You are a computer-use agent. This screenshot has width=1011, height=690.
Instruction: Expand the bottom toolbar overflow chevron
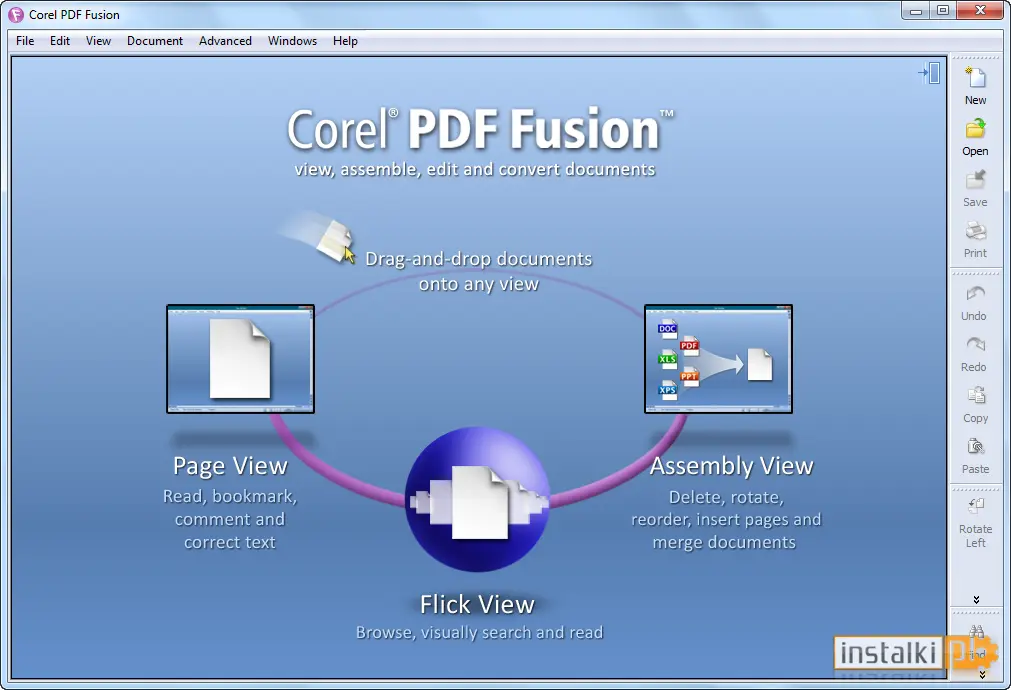click(x=982, y=675)
